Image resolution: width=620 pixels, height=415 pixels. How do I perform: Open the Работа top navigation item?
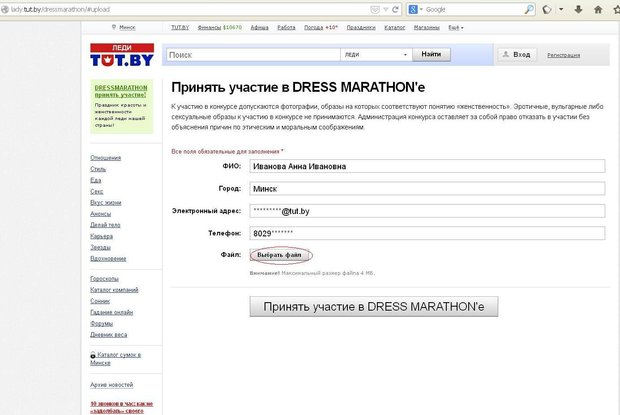coord(286,28)
